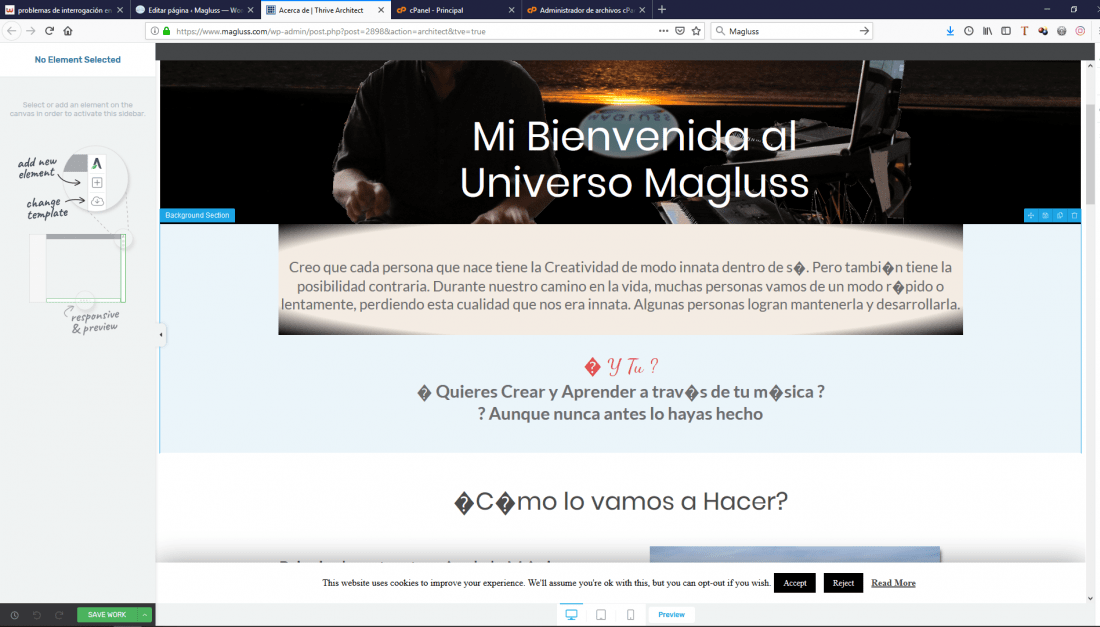Show site information icon in address bar
1100x627 pixels.
point(155,31)
